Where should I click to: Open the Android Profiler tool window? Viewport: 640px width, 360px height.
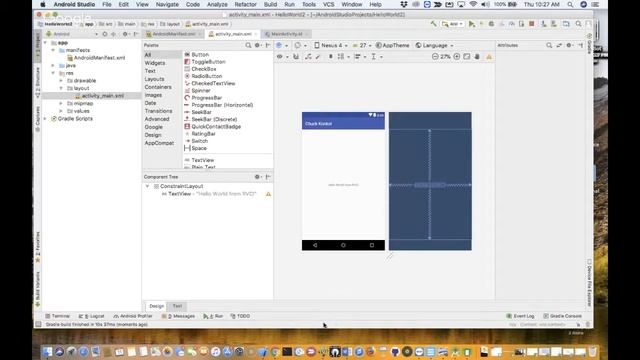(x=133, y=316)
